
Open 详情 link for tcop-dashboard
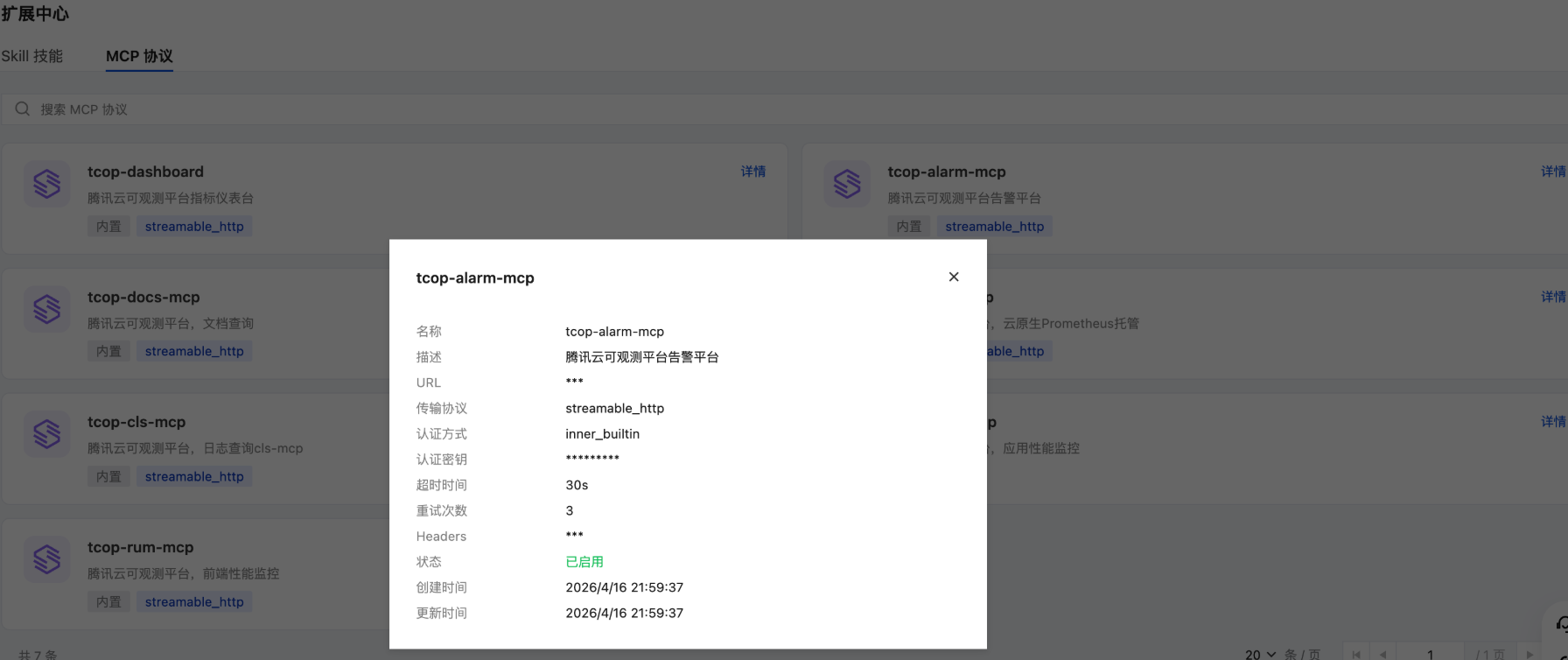(753, 172)
